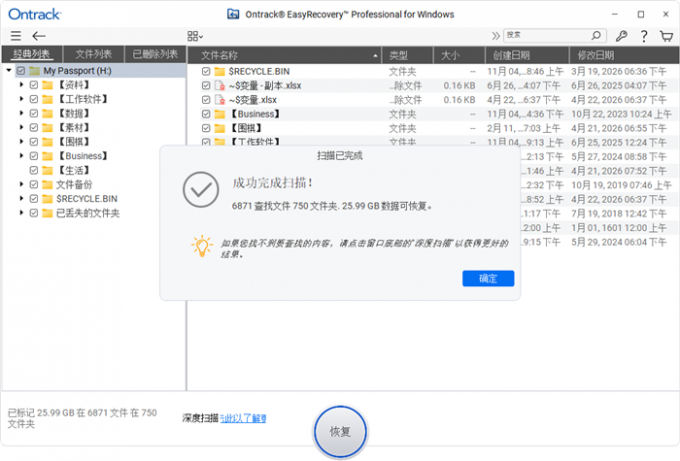Uncheck 【数据】 checkbox in tree
The height and width of the screenshot is (461, 680).
click(x=34, y=113)
